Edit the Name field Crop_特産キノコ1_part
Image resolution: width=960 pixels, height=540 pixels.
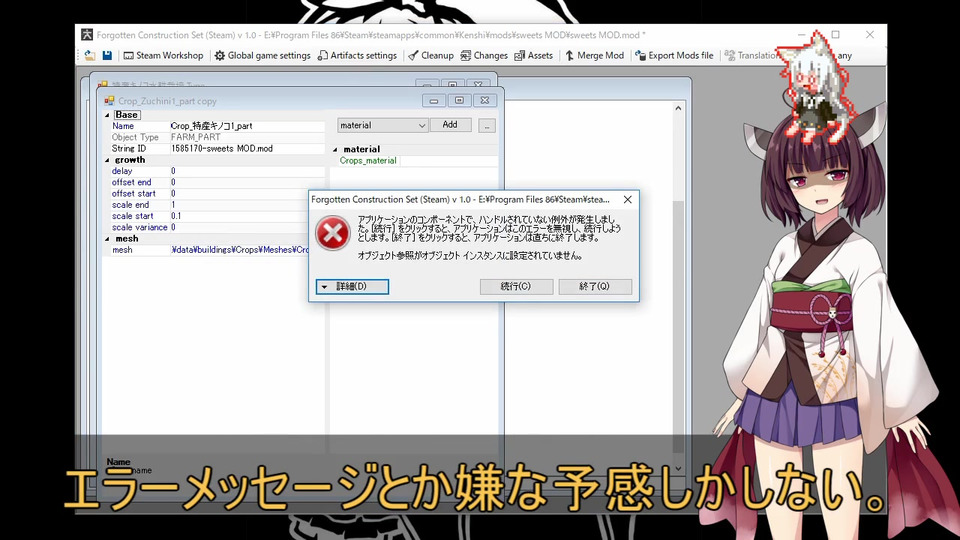click(x=247, y=126)
